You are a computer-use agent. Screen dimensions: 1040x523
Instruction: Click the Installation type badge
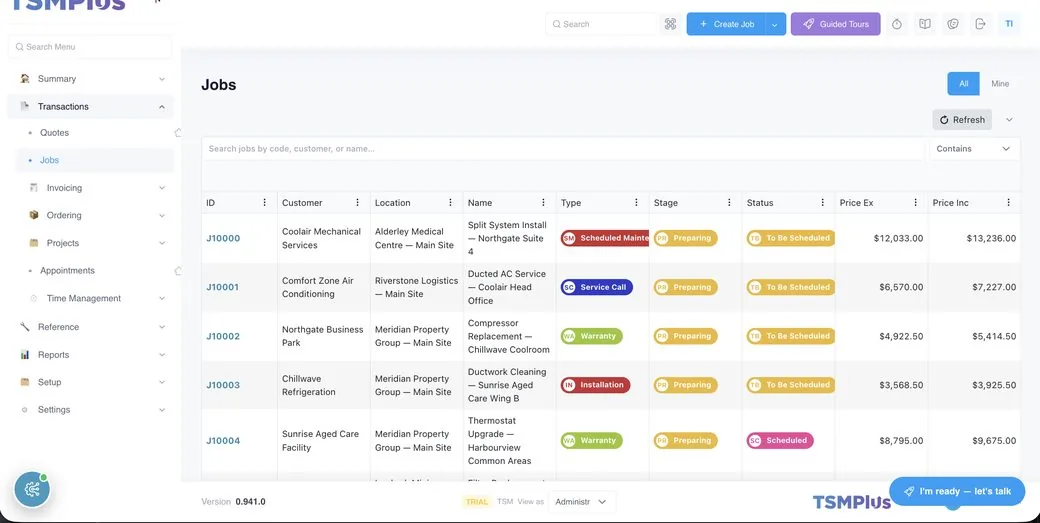[596, 384]
